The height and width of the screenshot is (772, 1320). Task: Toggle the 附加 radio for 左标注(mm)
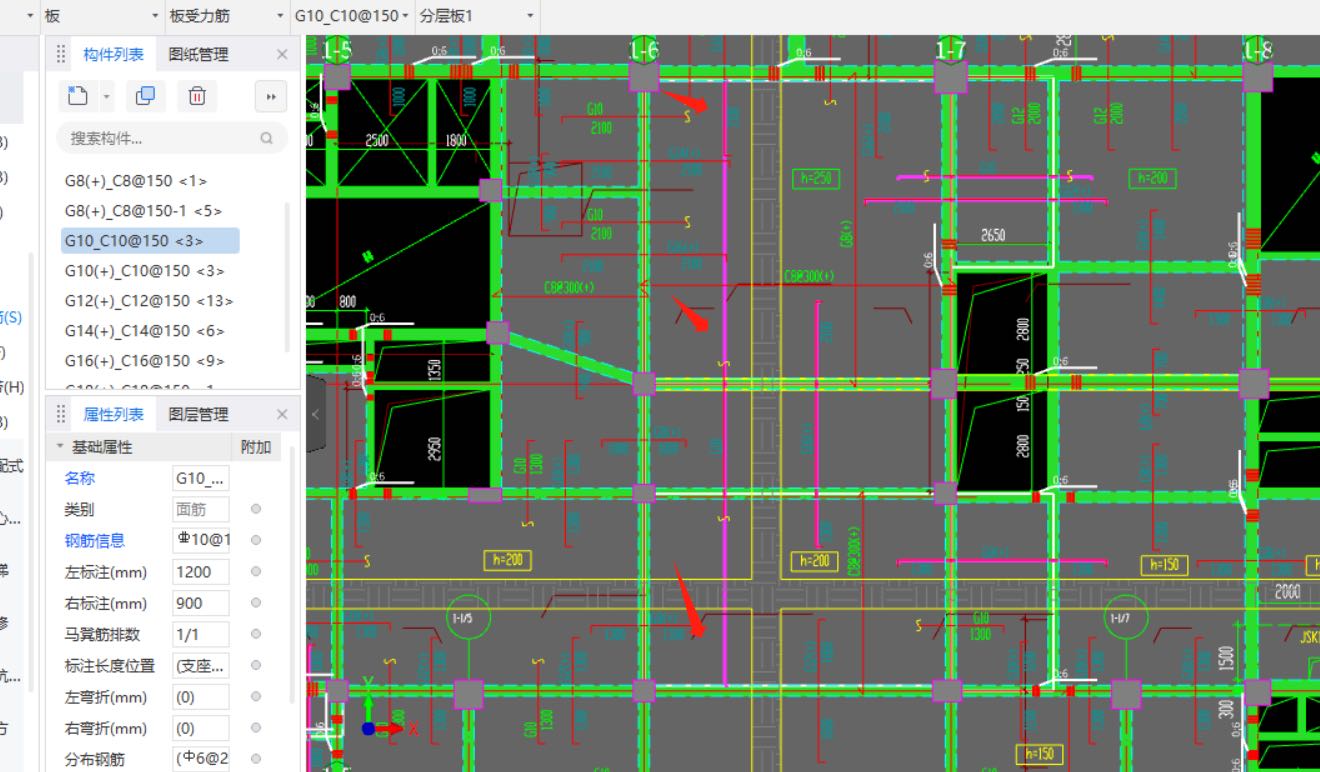(256, 572)
